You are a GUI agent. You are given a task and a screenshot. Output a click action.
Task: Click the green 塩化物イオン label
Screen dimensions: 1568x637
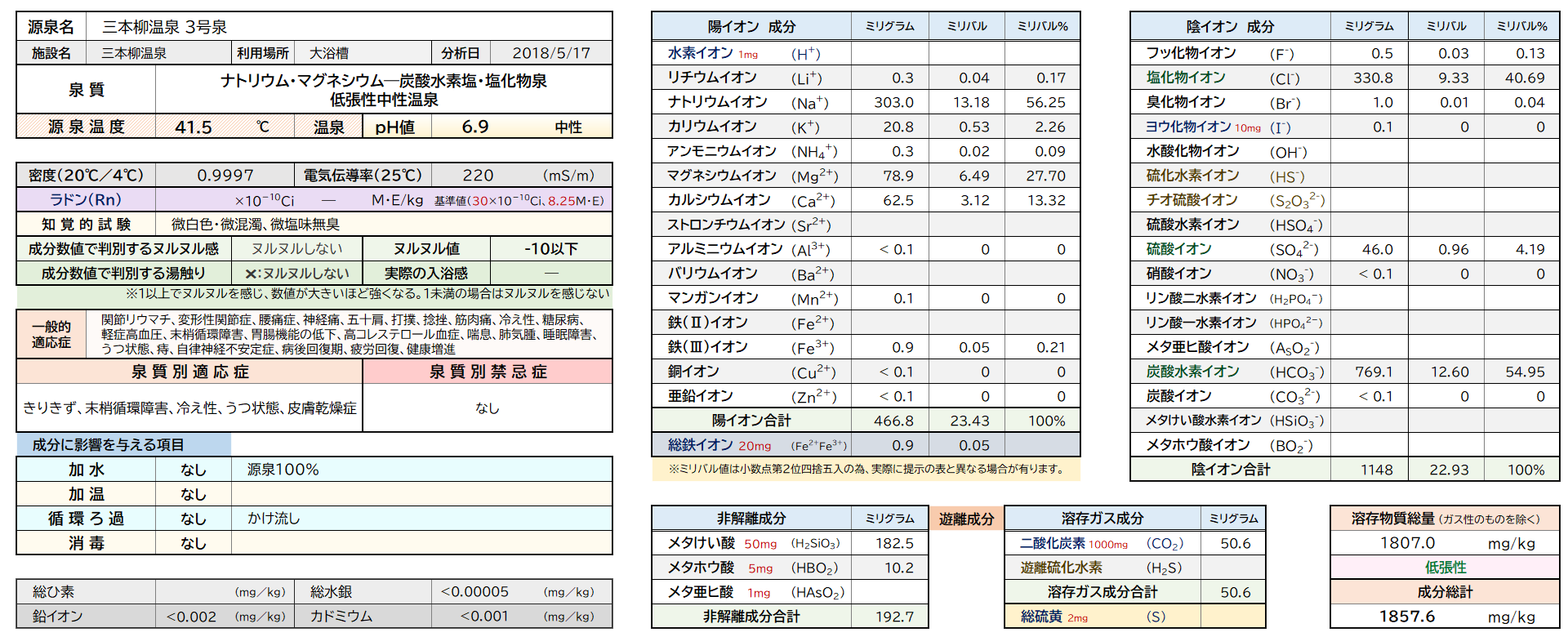[1186, 78]
